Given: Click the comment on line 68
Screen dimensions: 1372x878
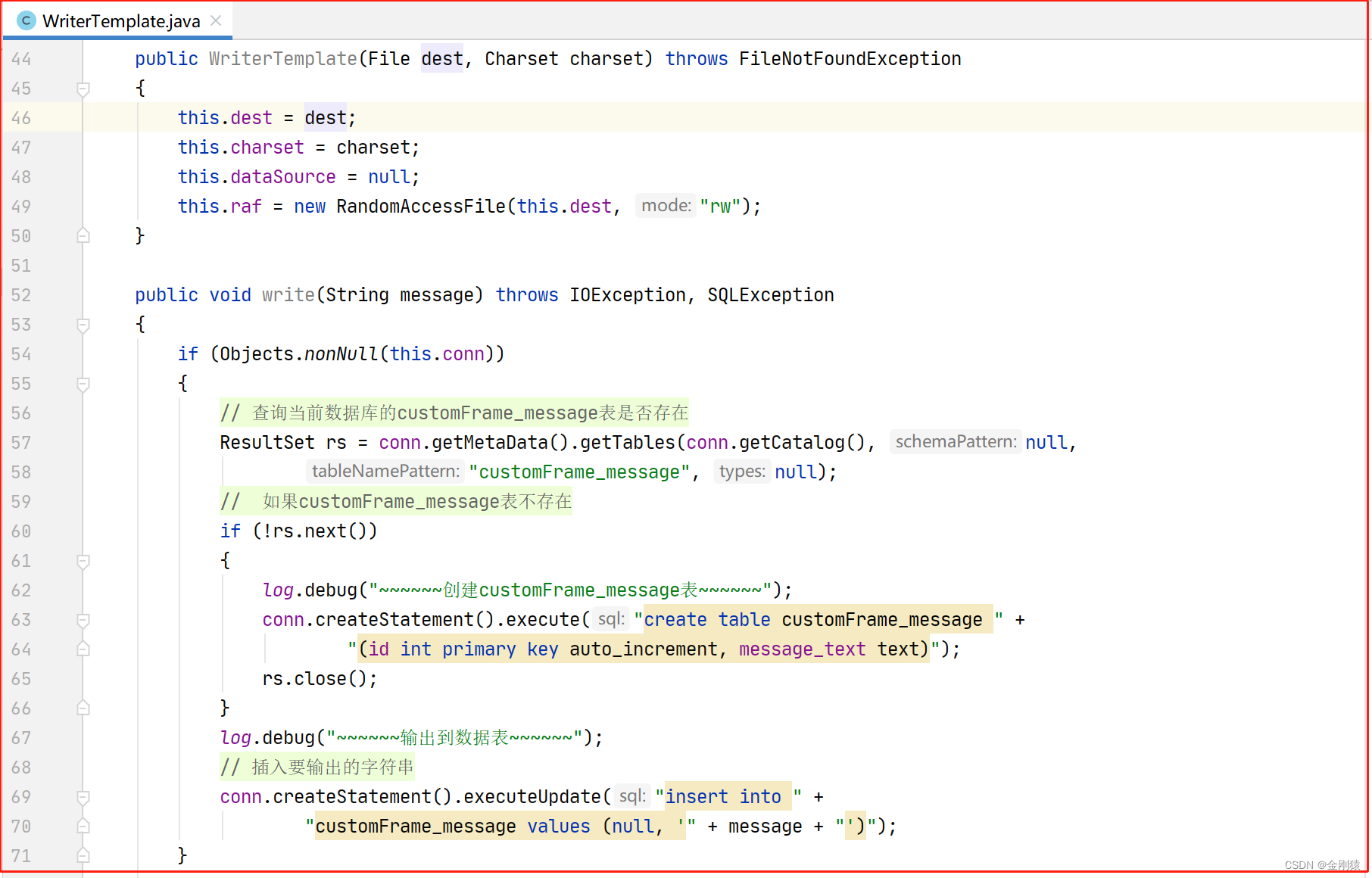Looking at the screenshot, I should 316,767.
